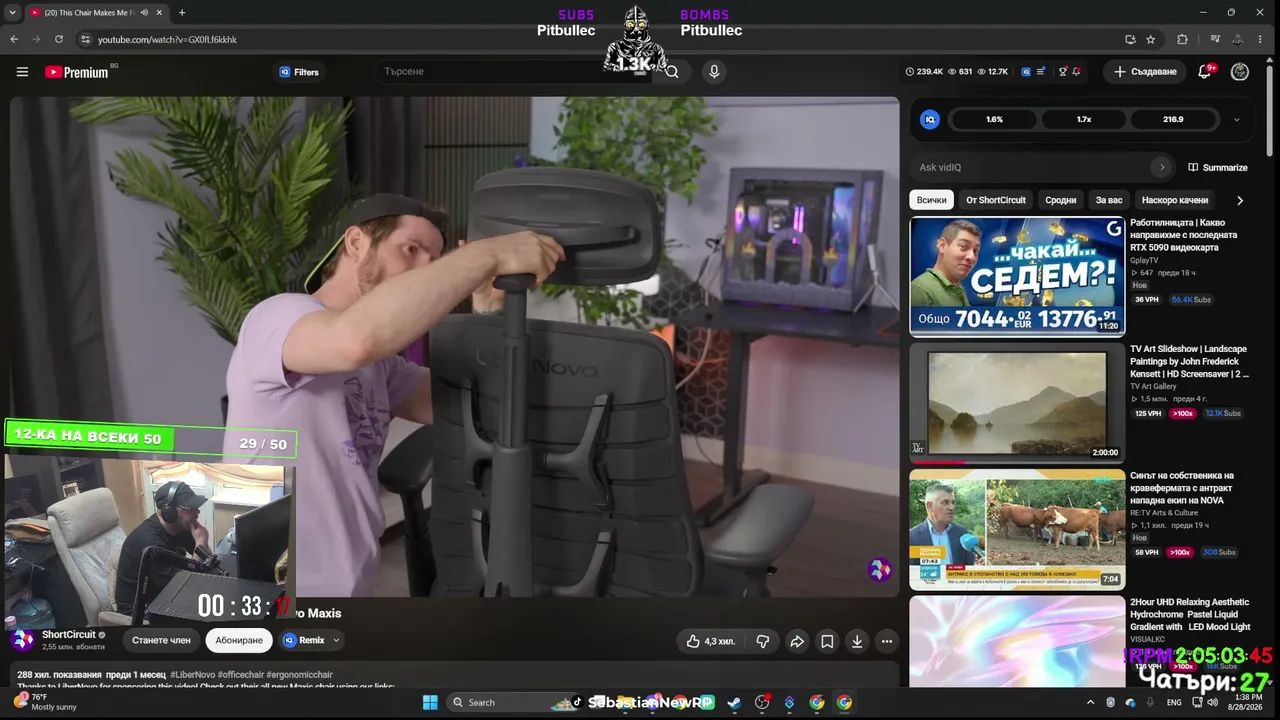
Task: Open the Hydrochrome Pastel Liquid video title
Action: click(1190, 615)
